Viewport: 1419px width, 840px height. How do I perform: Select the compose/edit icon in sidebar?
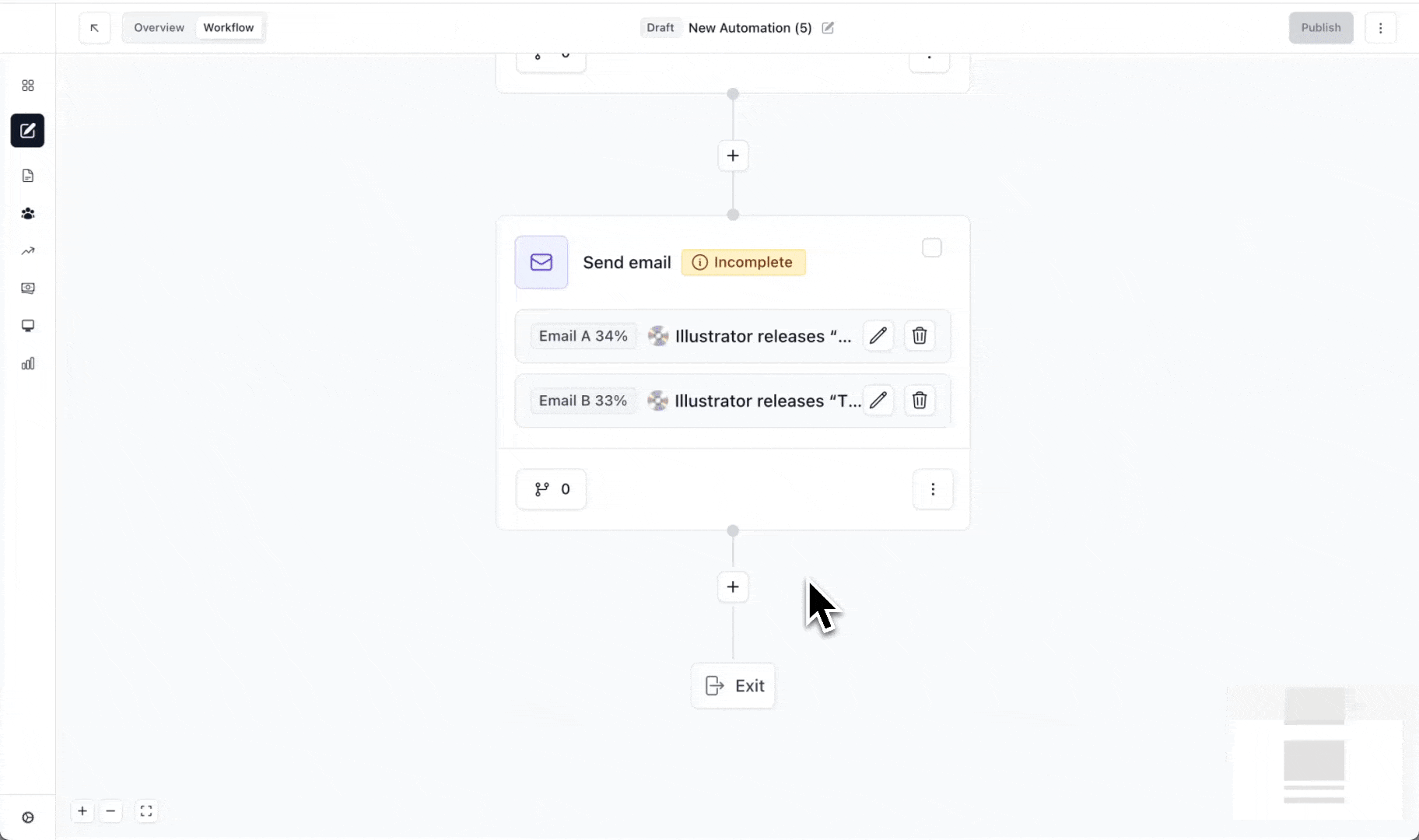point(28,130)
